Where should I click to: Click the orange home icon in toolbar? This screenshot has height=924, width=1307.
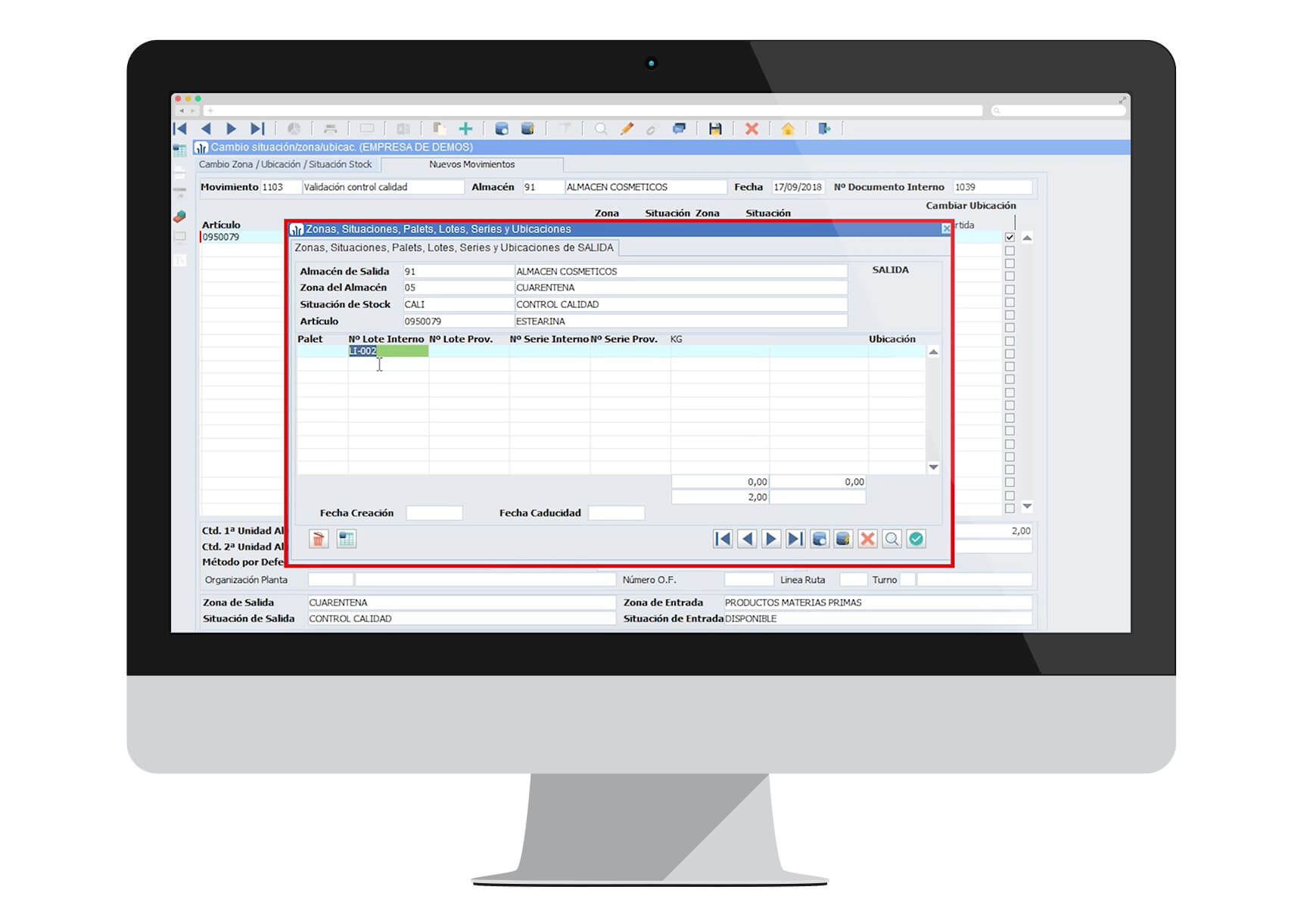coord(788,129)
